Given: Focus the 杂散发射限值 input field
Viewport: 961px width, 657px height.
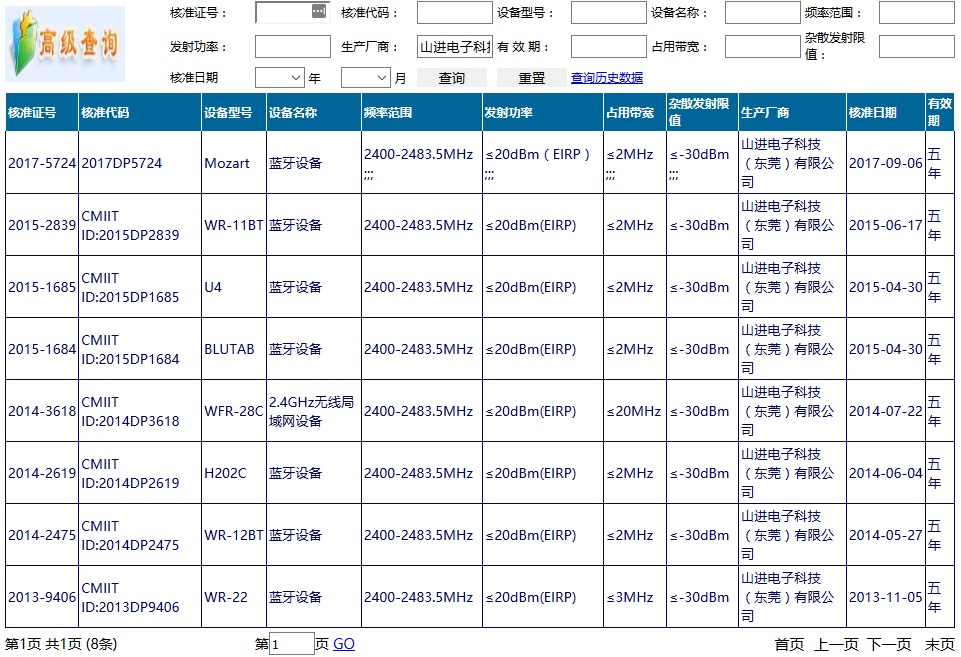Looking at the screenshot, I should (916, 47).
